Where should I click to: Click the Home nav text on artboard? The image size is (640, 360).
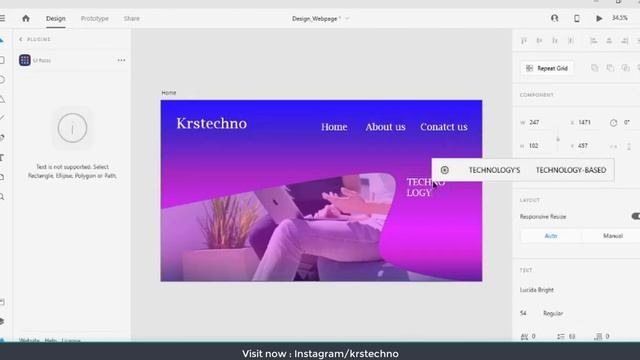pos(334,127)
